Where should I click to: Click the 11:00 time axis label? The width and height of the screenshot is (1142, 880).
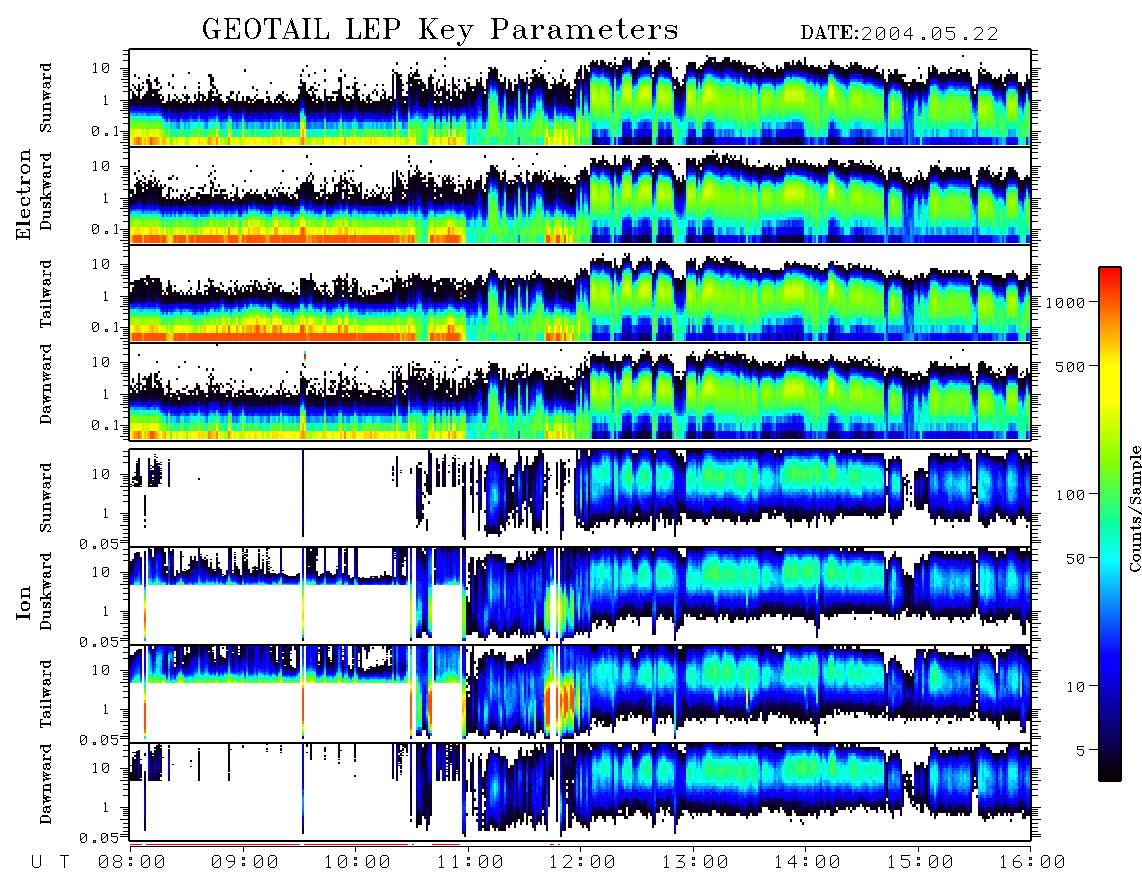(470, 863)
